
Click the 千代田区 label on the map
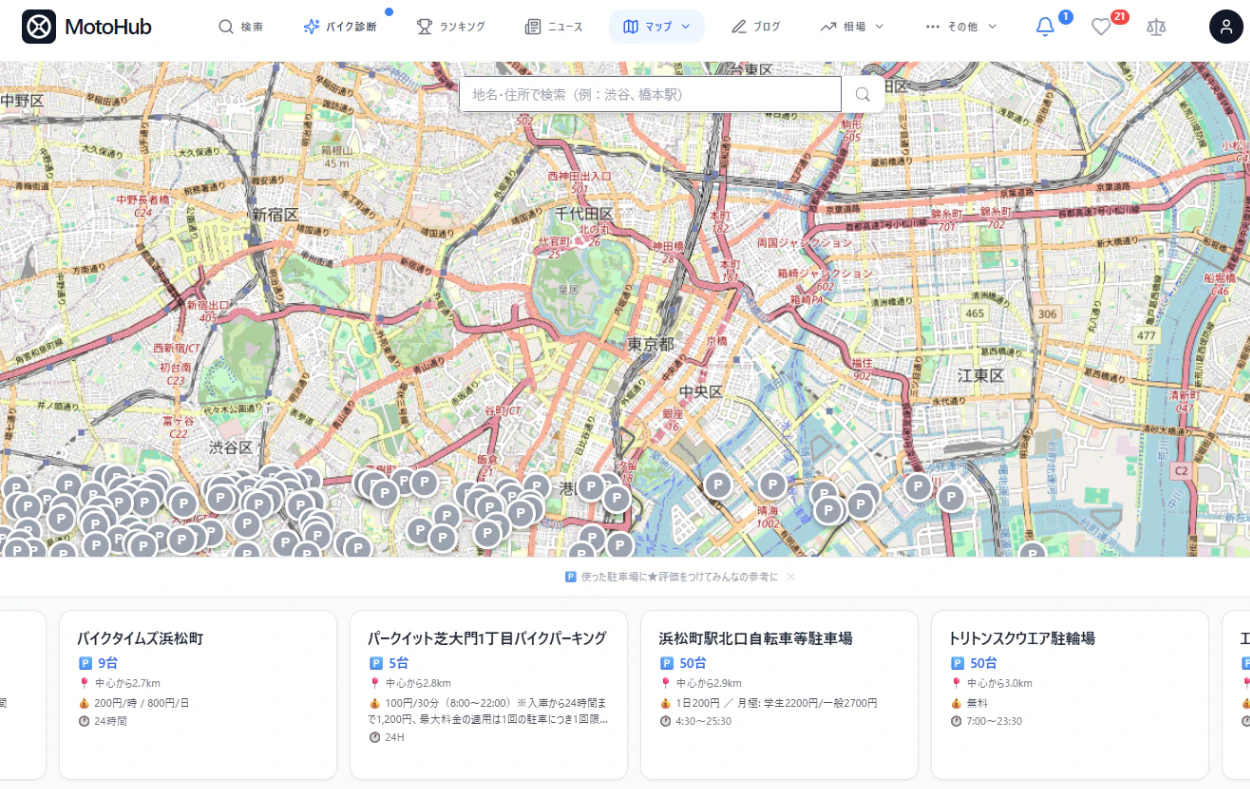(585, 214)
